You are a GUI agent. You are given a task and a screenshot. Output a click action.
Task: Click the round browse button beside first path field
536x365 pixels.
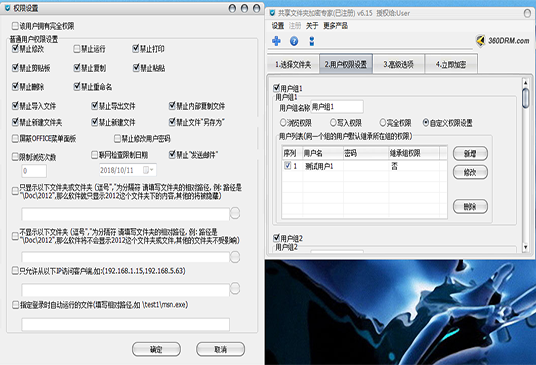coord(235,213)
